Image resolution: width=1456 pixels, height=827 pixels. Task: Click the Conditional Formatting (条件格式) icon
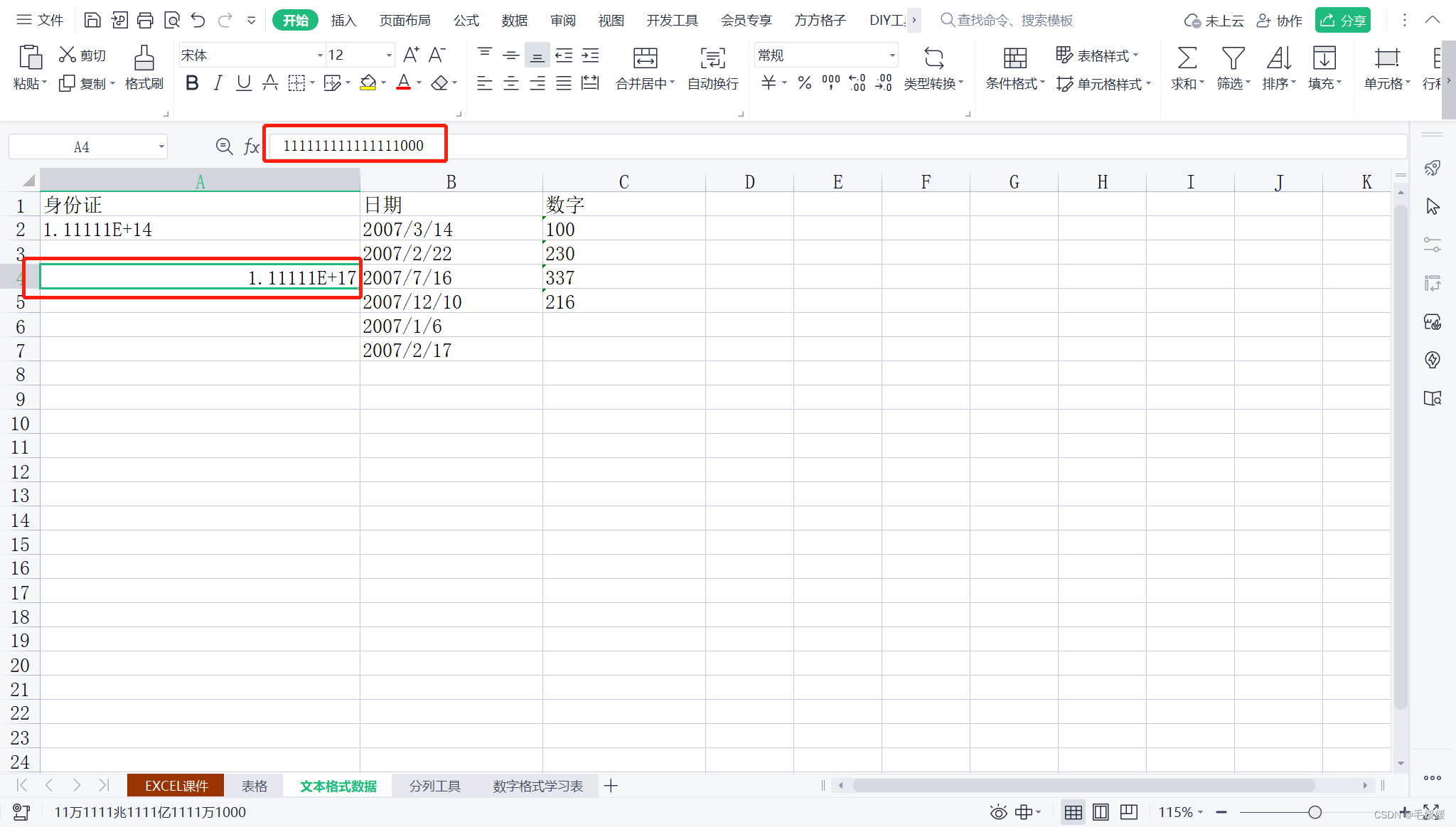(1015, 58)
